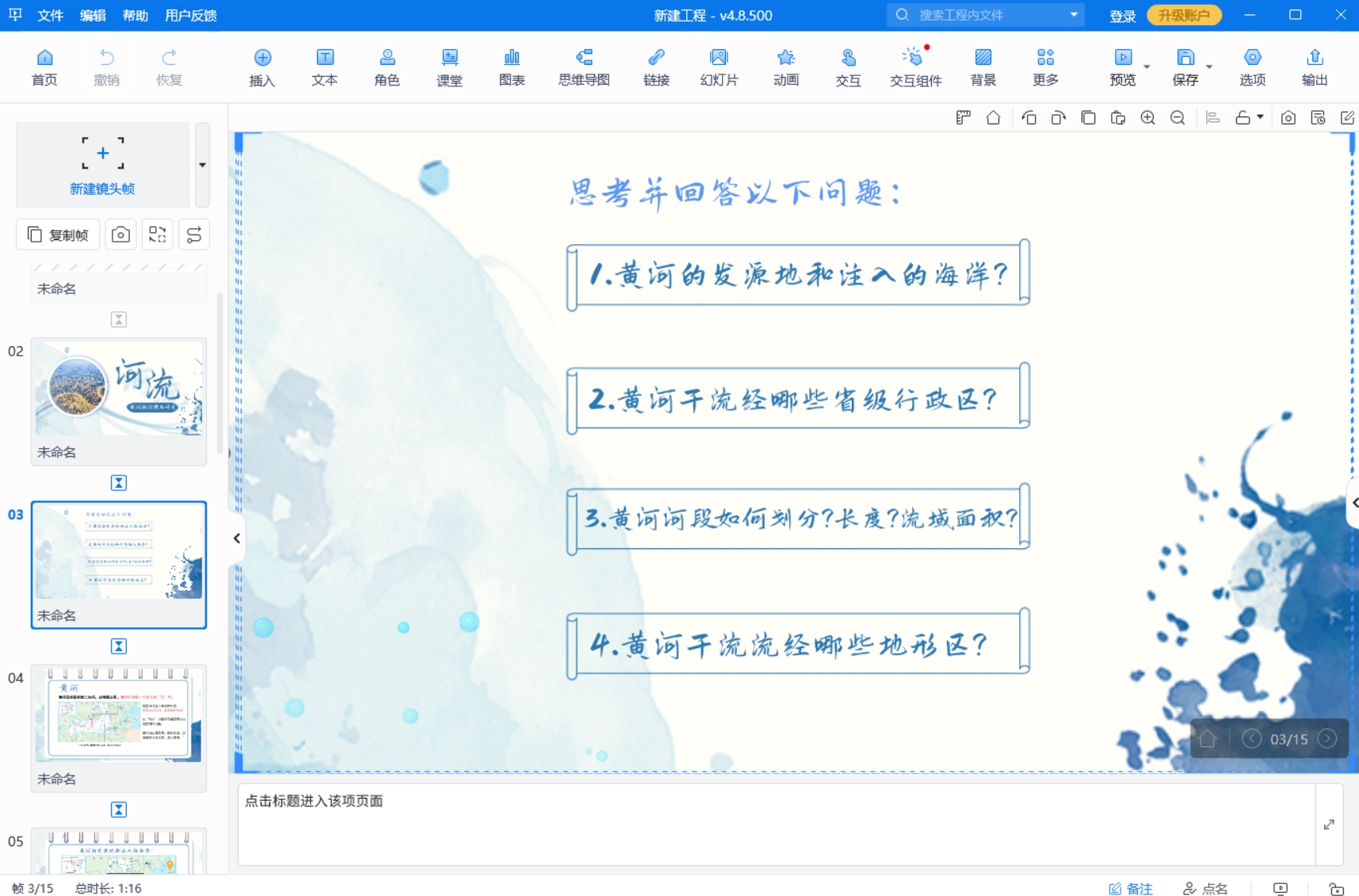Viewport: 1359px width, 896px height.
Task: Open the 交互 interaction tool
Action: click(848, 67)
